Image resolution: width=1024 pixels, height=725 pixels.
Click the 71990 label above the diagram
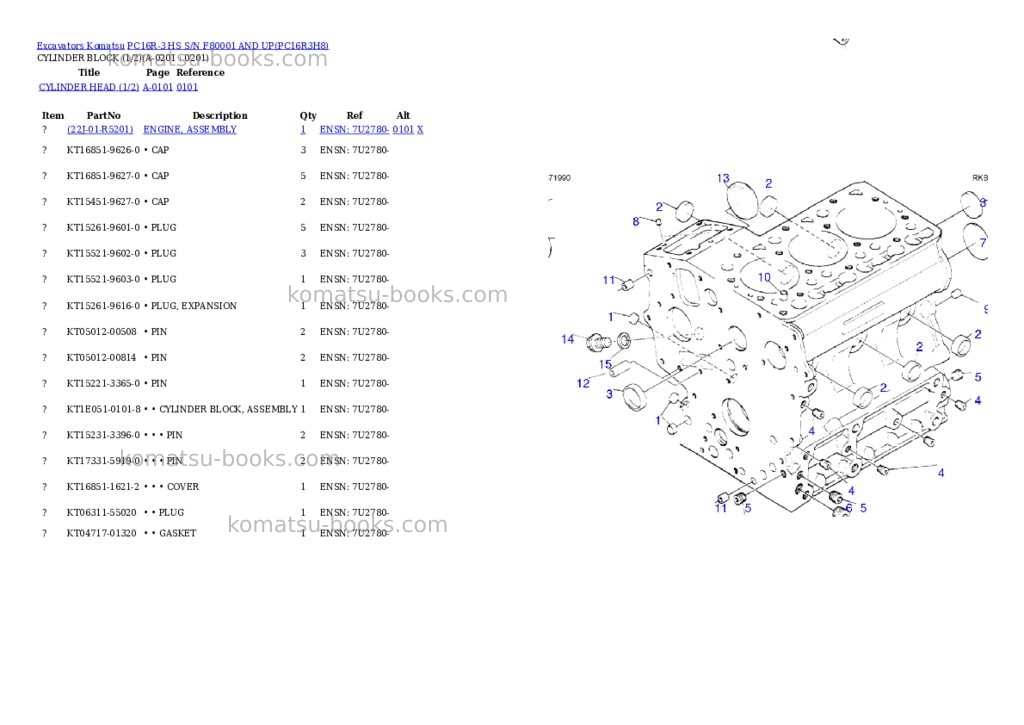click(x=560, y=178)
